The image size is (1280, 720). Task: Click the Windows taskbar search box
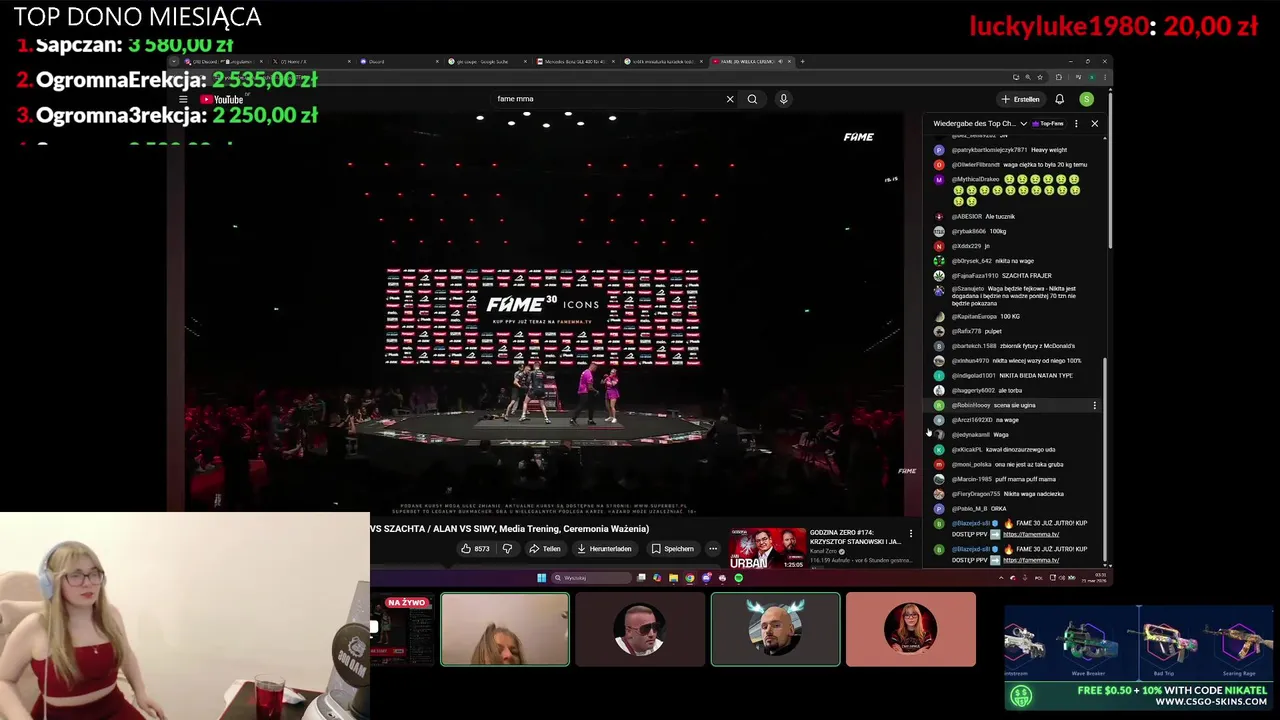(593, 578)
